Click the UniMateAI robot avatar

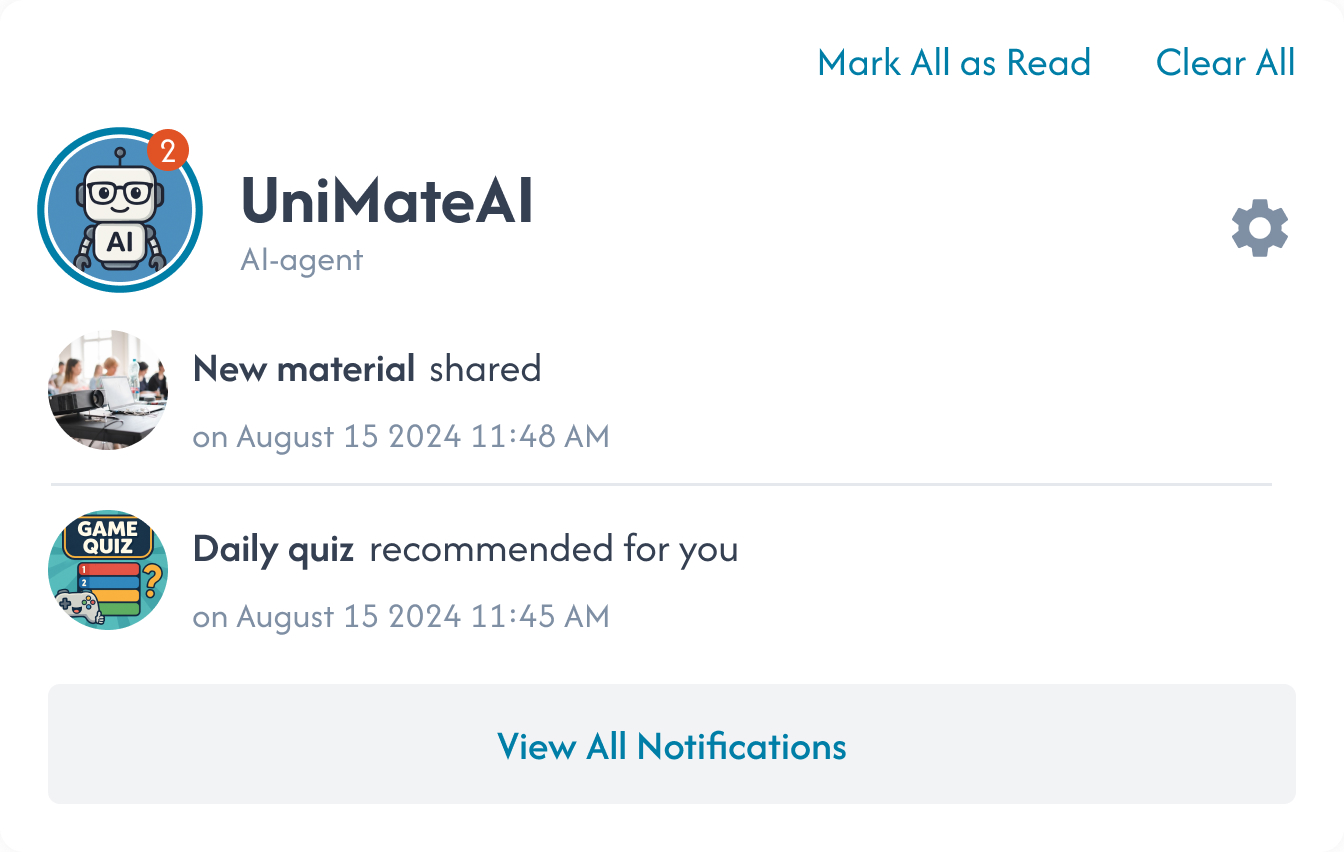[119, 209]
